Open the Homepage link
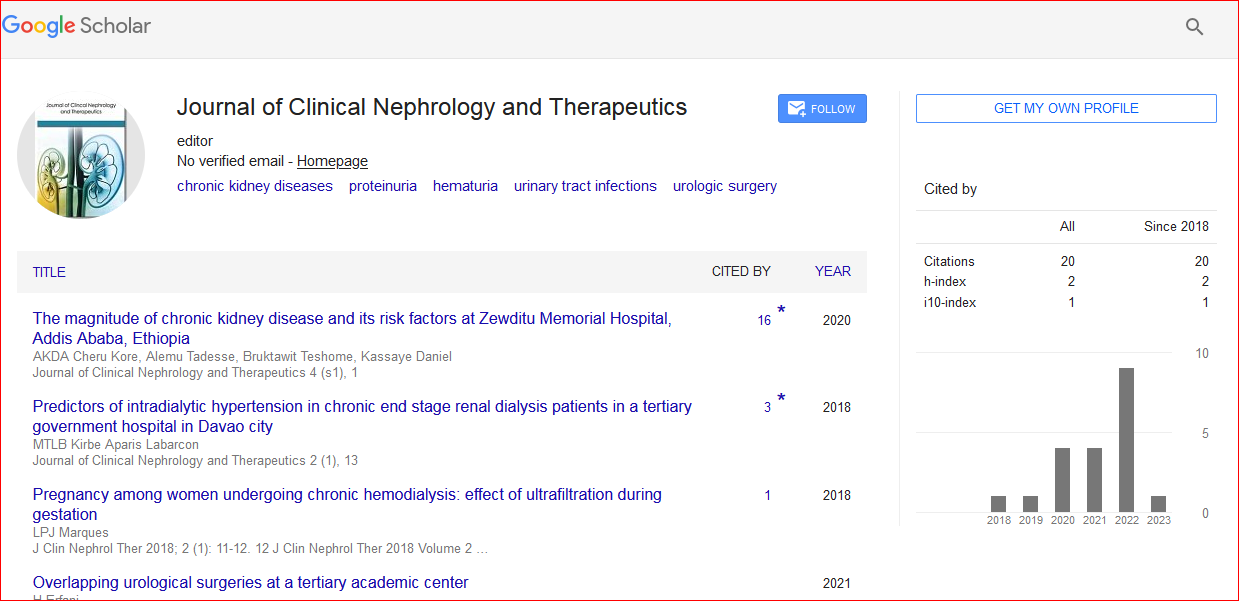This screenshot has width=1239, height=601. 332,161
